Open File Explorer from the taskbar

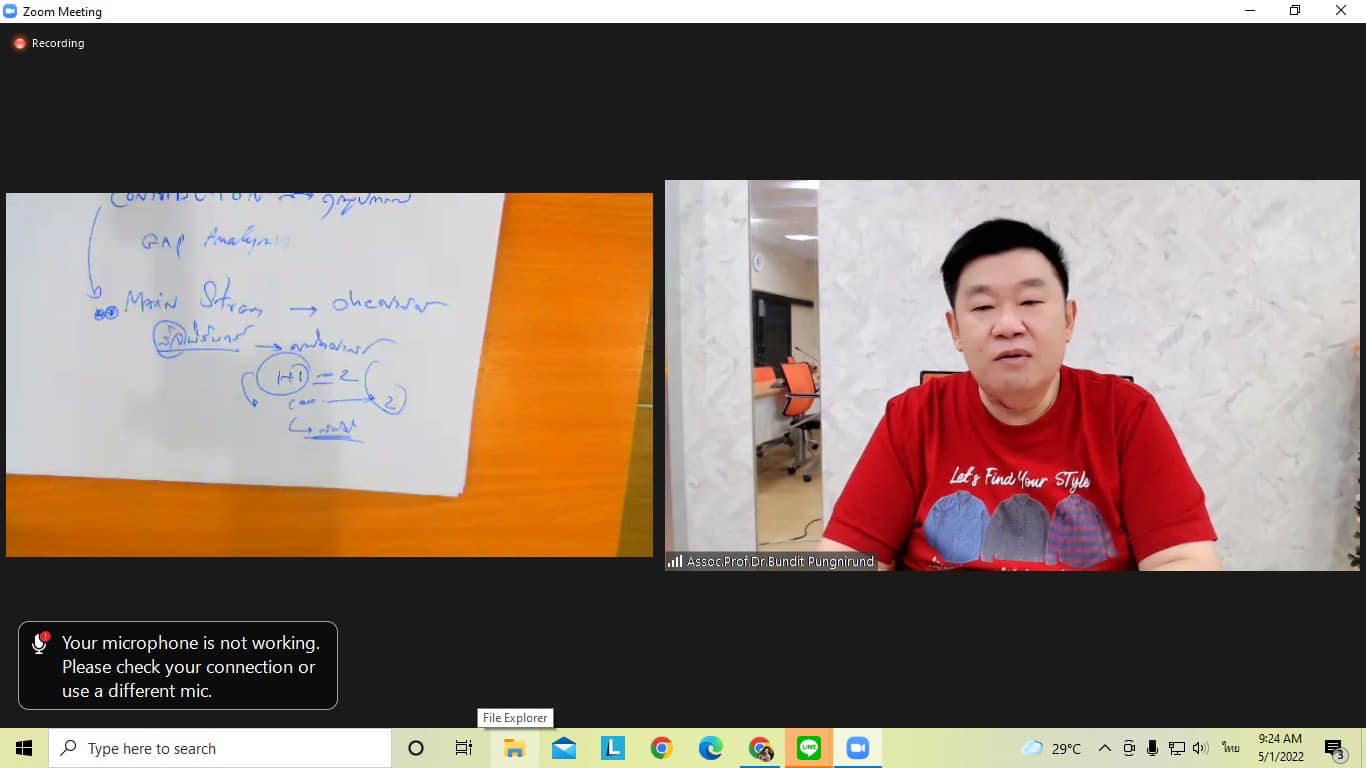click(515, 748)
